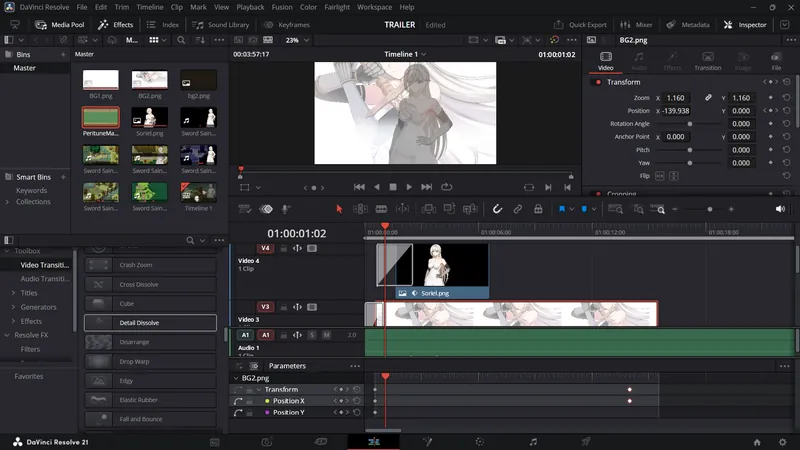Screen dimensions: 800x450
Task: Mute Audio 1 track M button
Action: click(327, 335)
